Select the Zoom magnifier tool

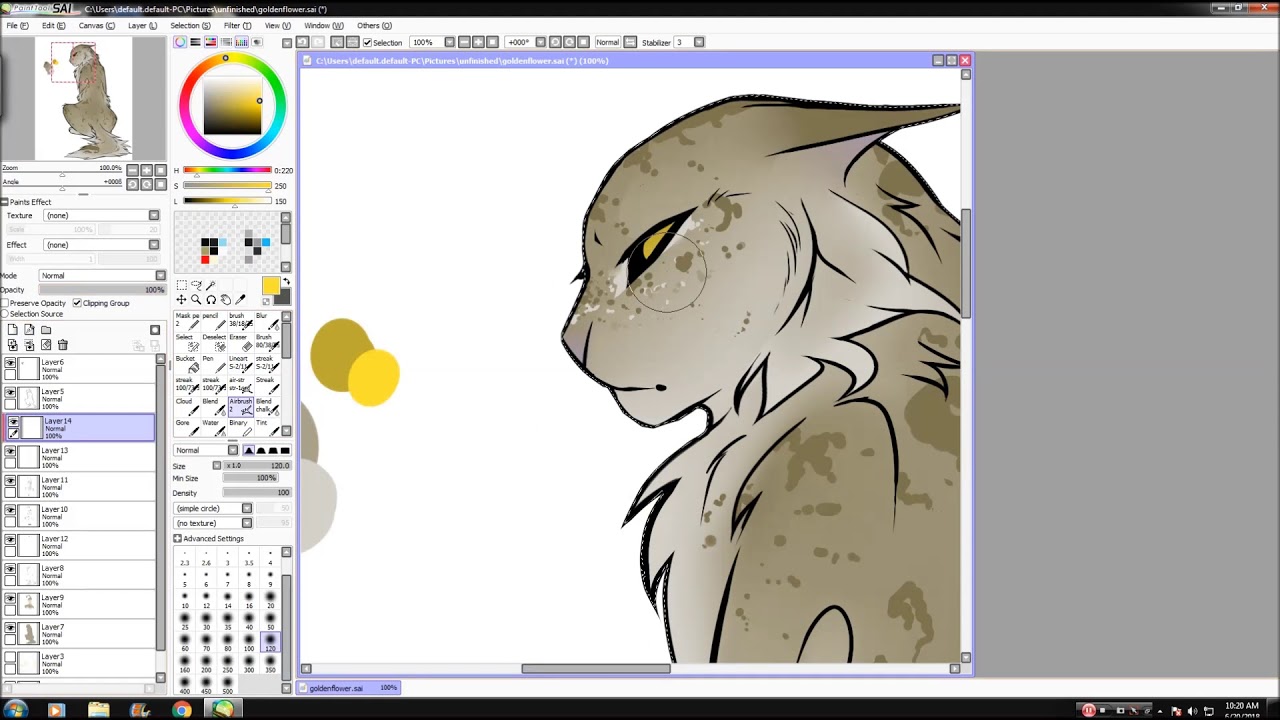(x=196, y=299)
